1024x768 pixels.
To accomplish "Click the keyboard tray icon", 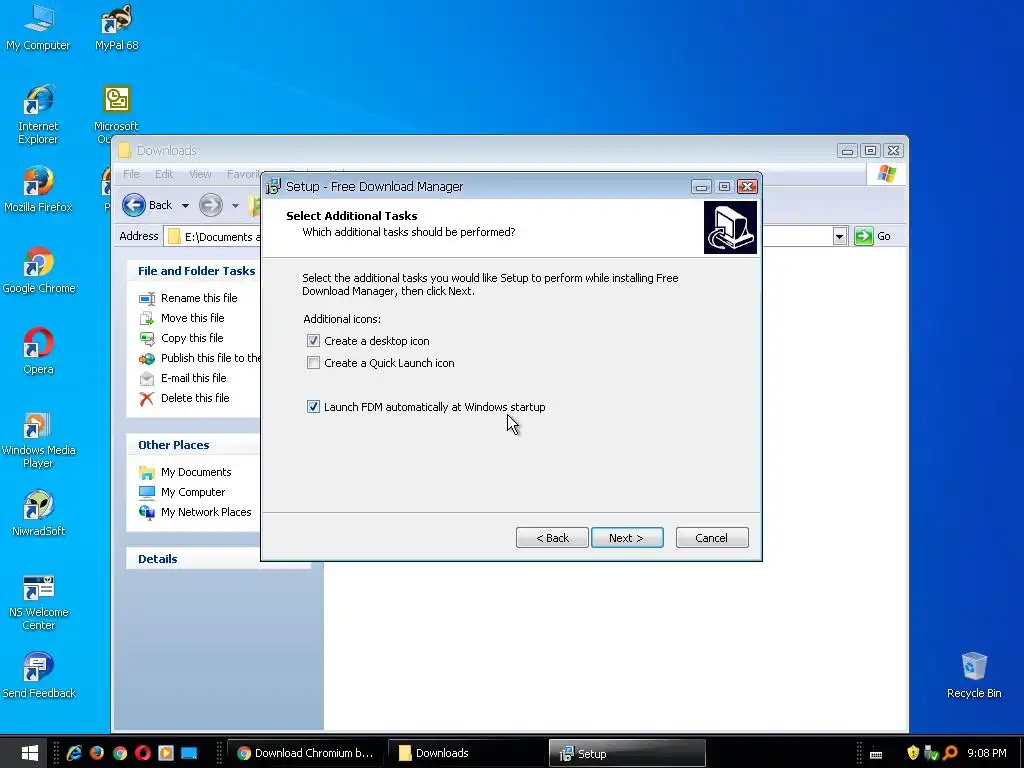I will coord(876,754).
